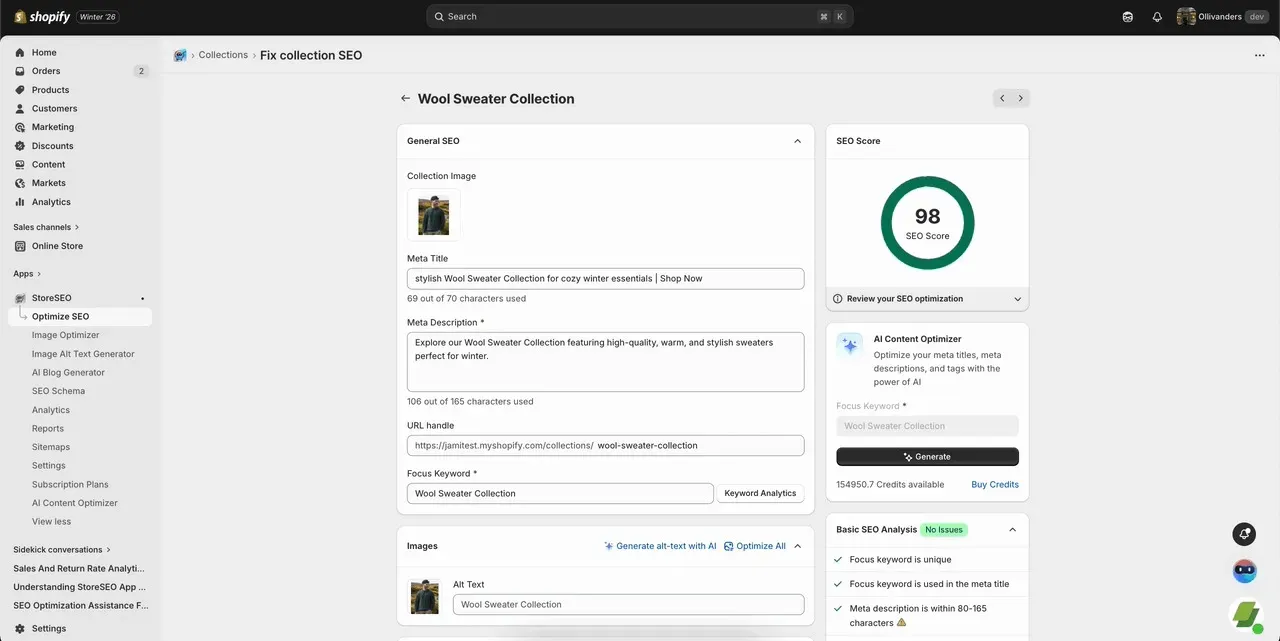Click the Alt Text input field
The height and width of the screenshot is (641, 1280).
(x=628, y=604)
